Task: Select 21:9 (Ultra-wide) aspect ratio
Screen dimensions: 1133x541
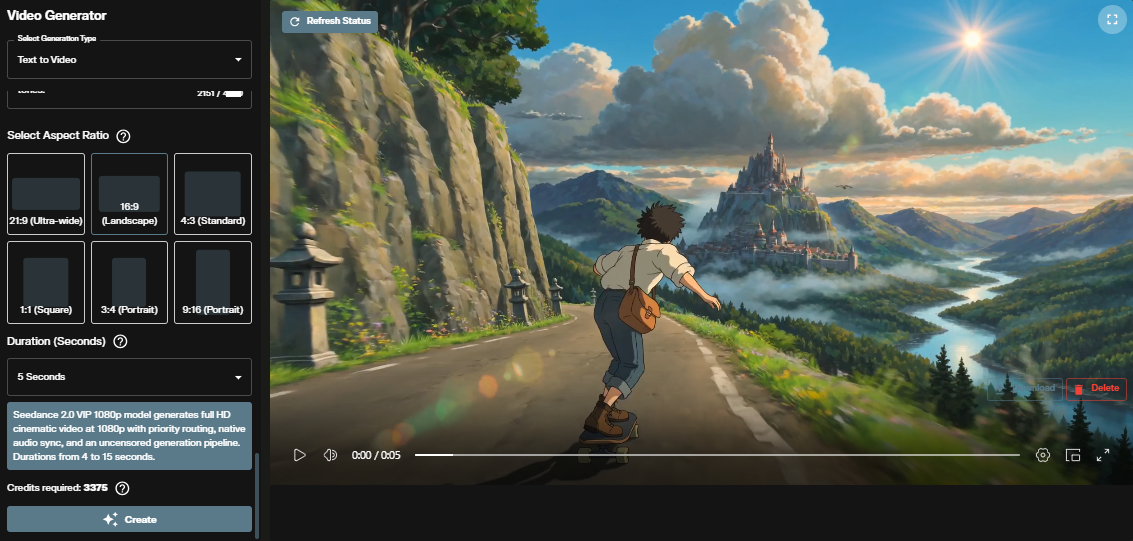Action: click(x=46, y=194)
